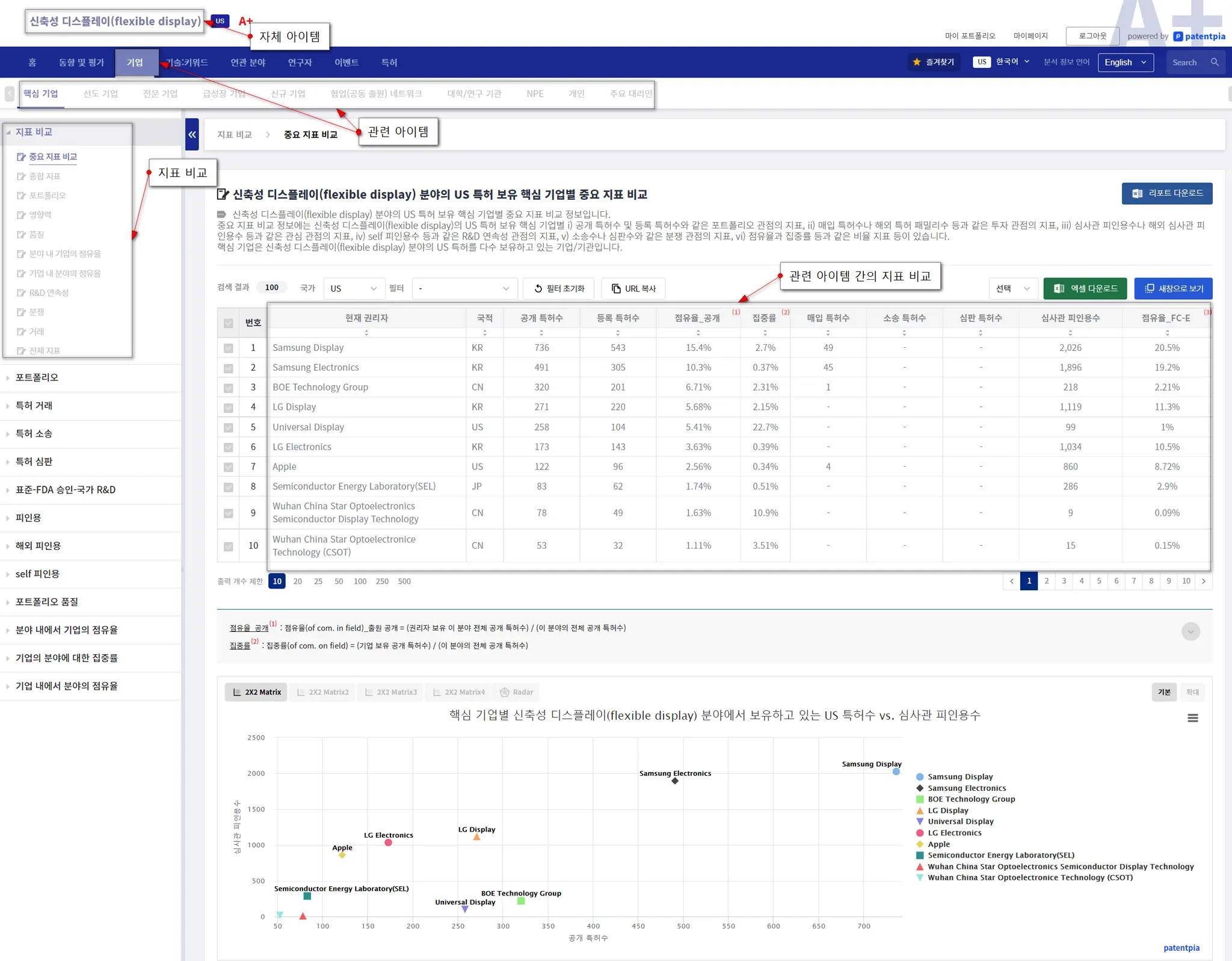
Task: Download Excel via 엑셀 다운로드 button
Action: [x=1085, y=289]
